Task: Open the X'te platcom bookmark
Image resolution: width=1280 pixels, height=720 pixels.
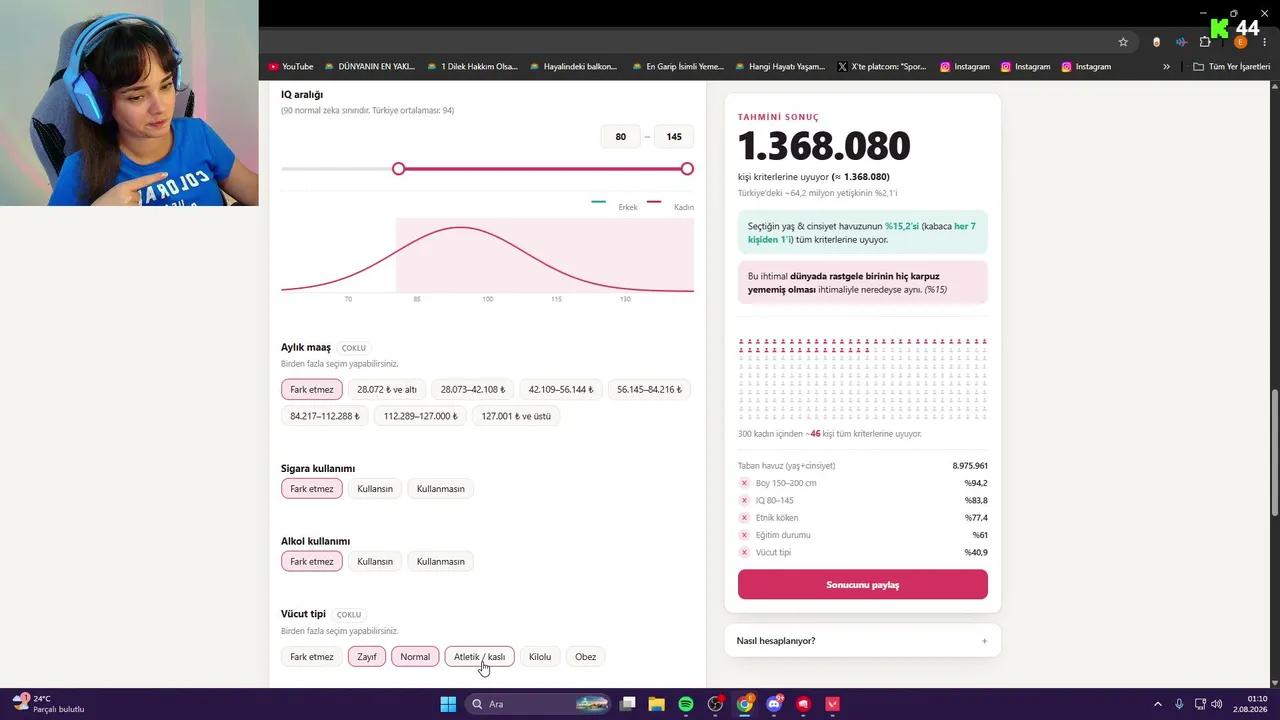Action: 882,67
